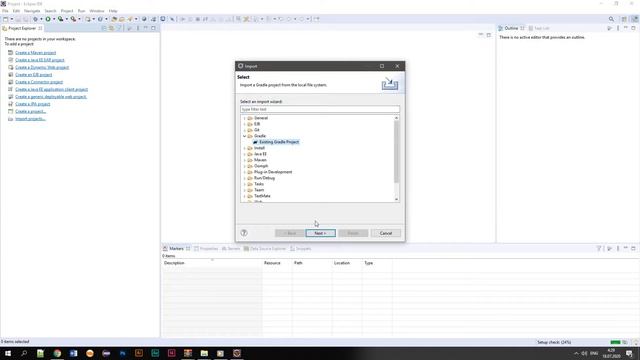This screenshot has width=640, height=360.
Task: Open the Run menu
Action: (x=82, y=11)
